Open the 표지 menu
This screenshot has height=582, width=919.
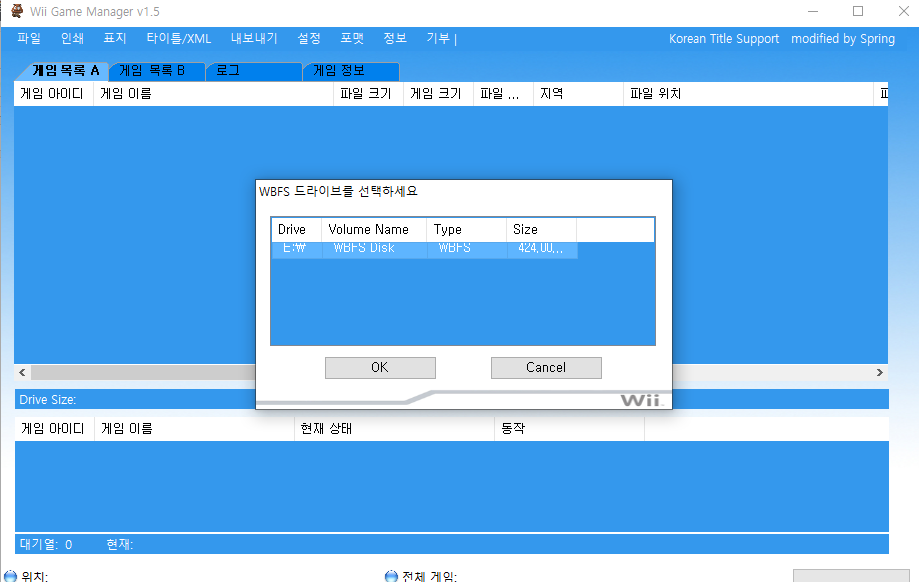115,39
